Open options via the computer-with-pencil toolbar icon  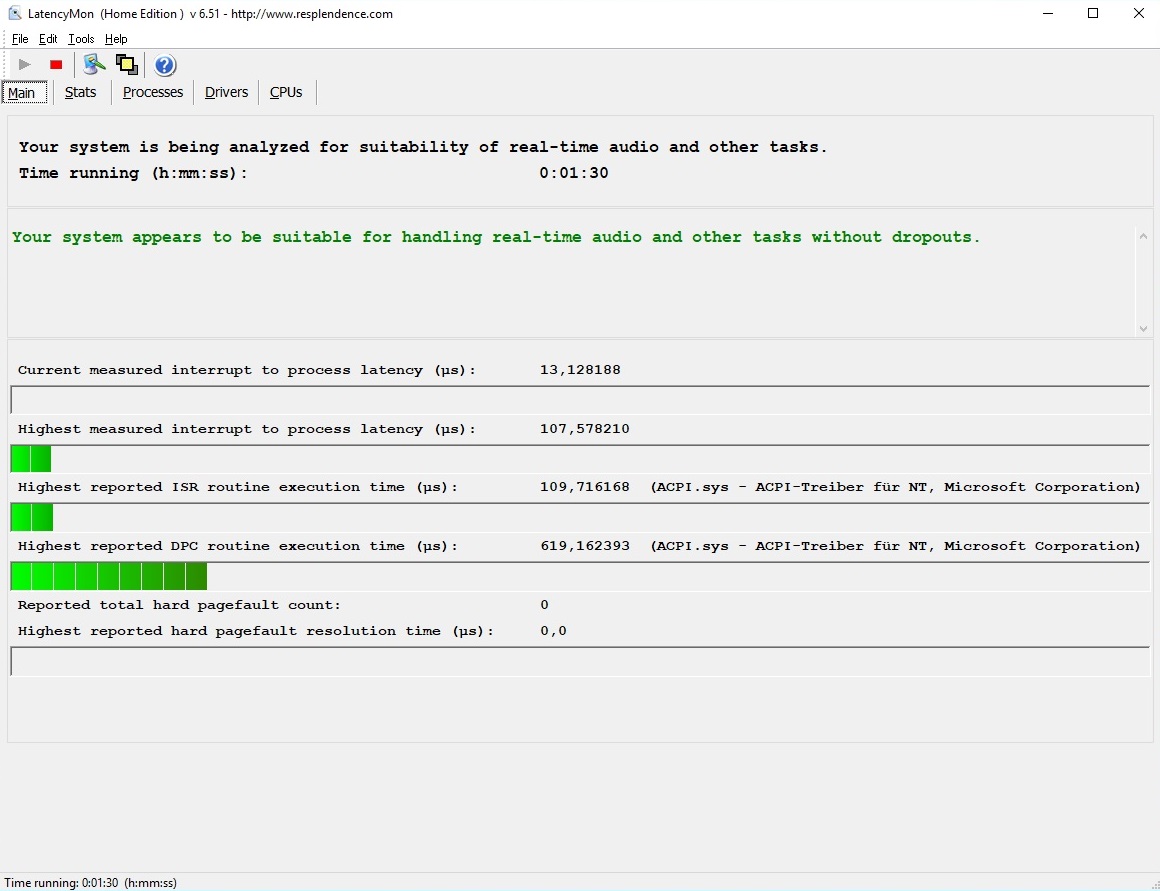(x=94, y=65)
